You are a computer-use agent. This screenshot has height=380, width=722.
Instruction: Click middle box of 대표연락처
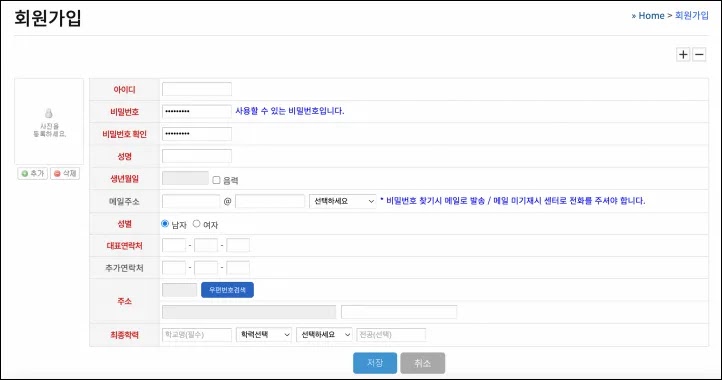206,246
